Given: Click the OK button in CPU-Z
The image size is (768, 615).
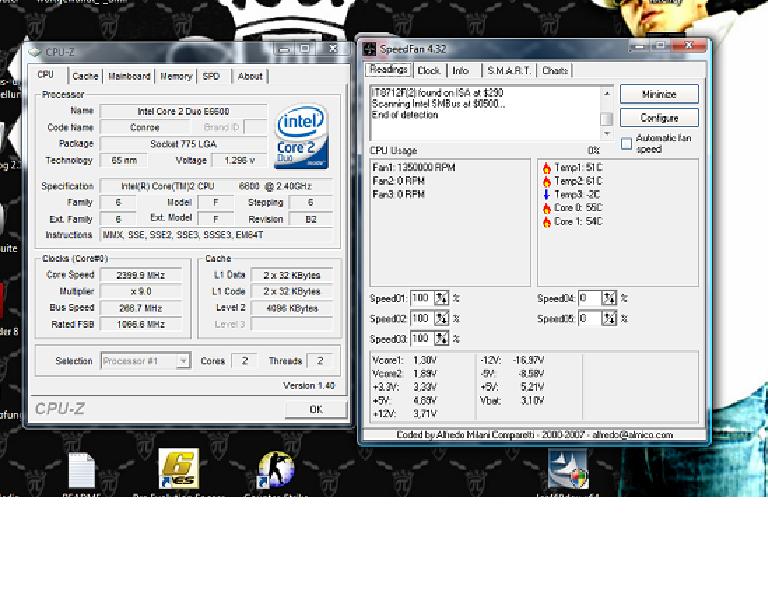Looking at the screenshot, I should 316,409.
